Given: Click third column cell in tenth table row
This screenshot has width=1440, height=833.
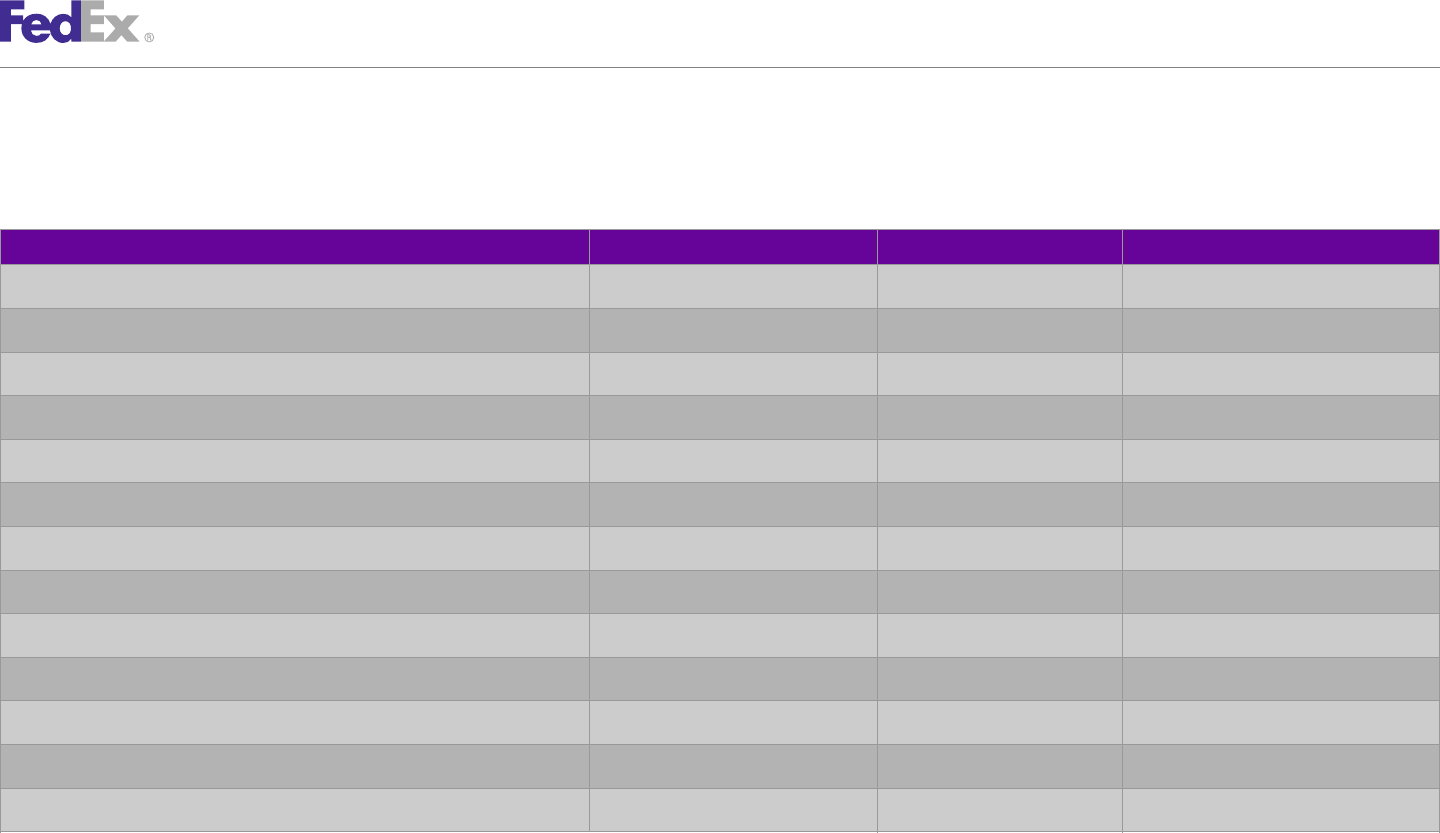Looking at the screenshot, I should pyautogui.click(x=1000, y=679).
